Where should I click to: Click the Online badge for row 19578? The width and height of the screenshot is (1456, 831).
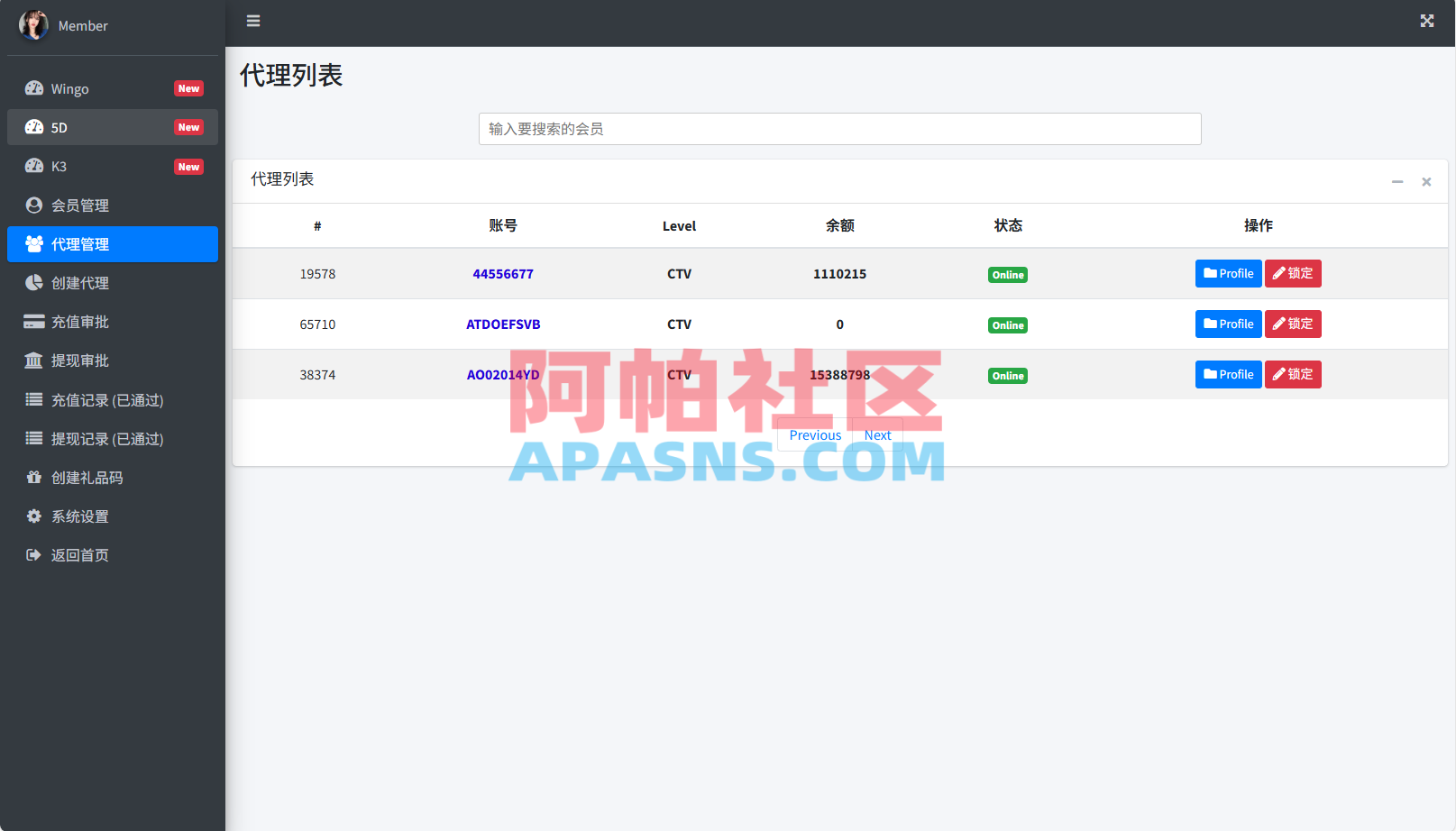[x=1008, y=275]
